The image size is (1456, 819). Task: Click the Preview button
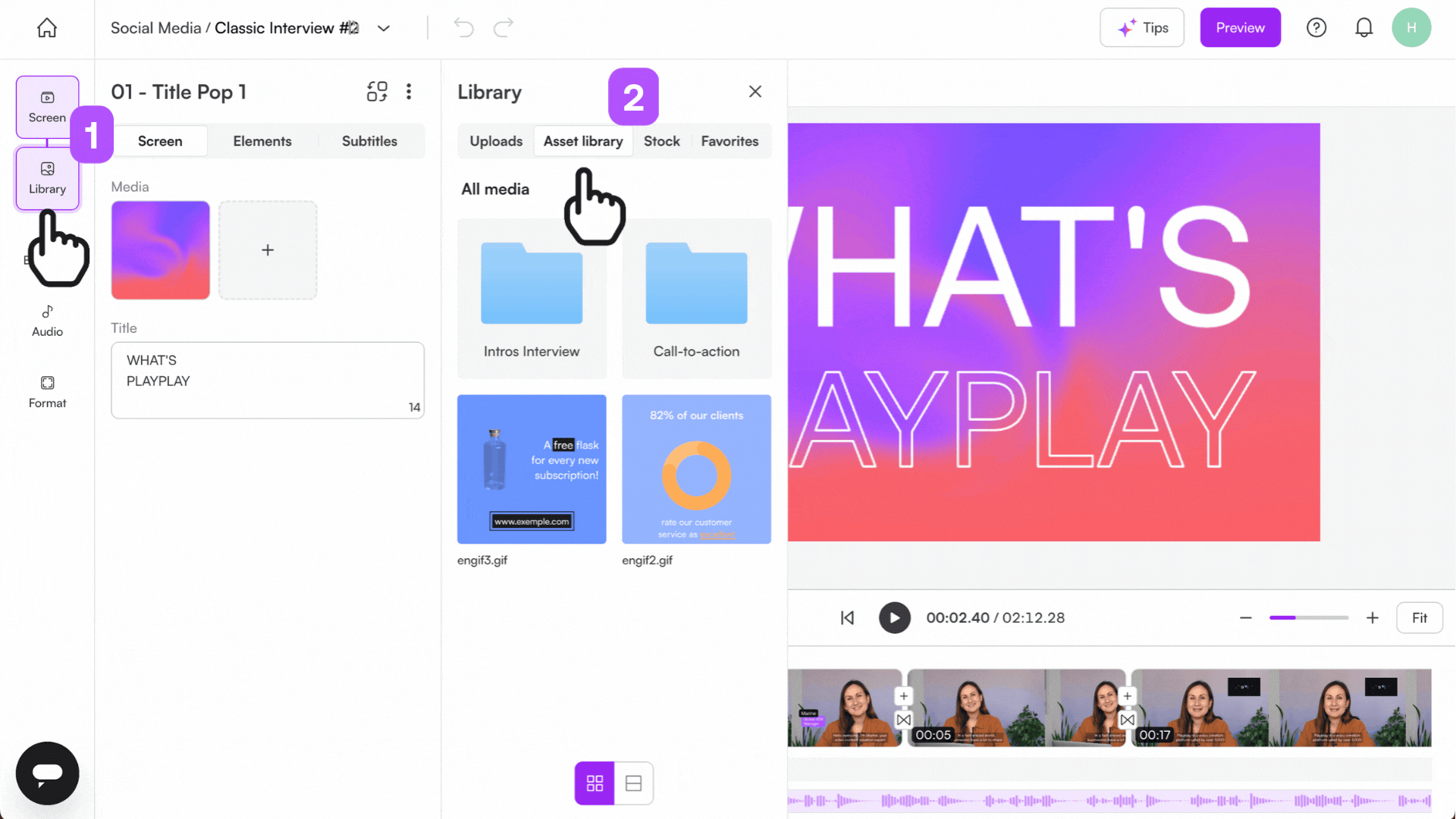1240,27
